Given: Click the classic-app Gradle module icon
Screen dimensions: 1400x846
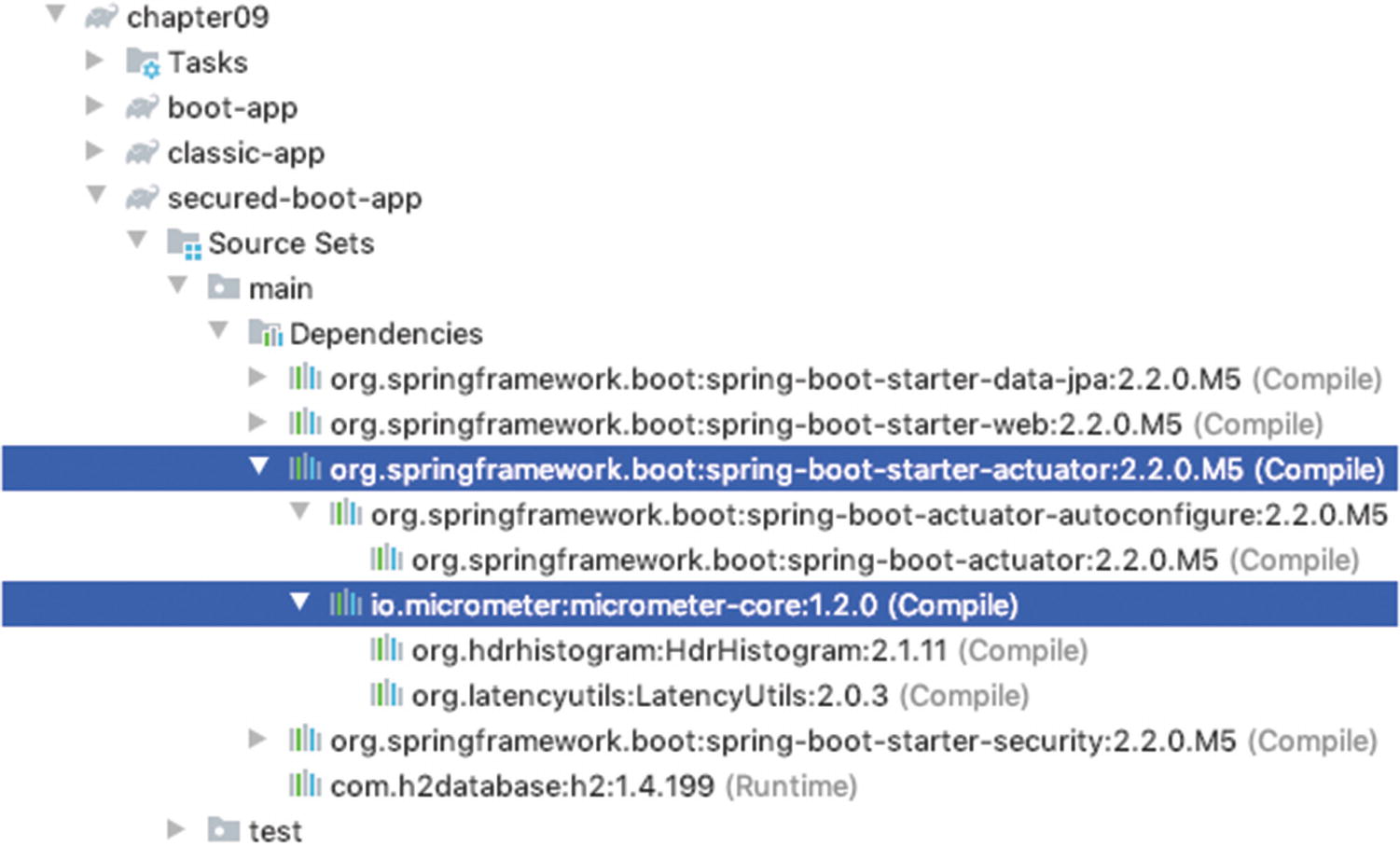Looking at the screenshot, I should tap(142, 152).
